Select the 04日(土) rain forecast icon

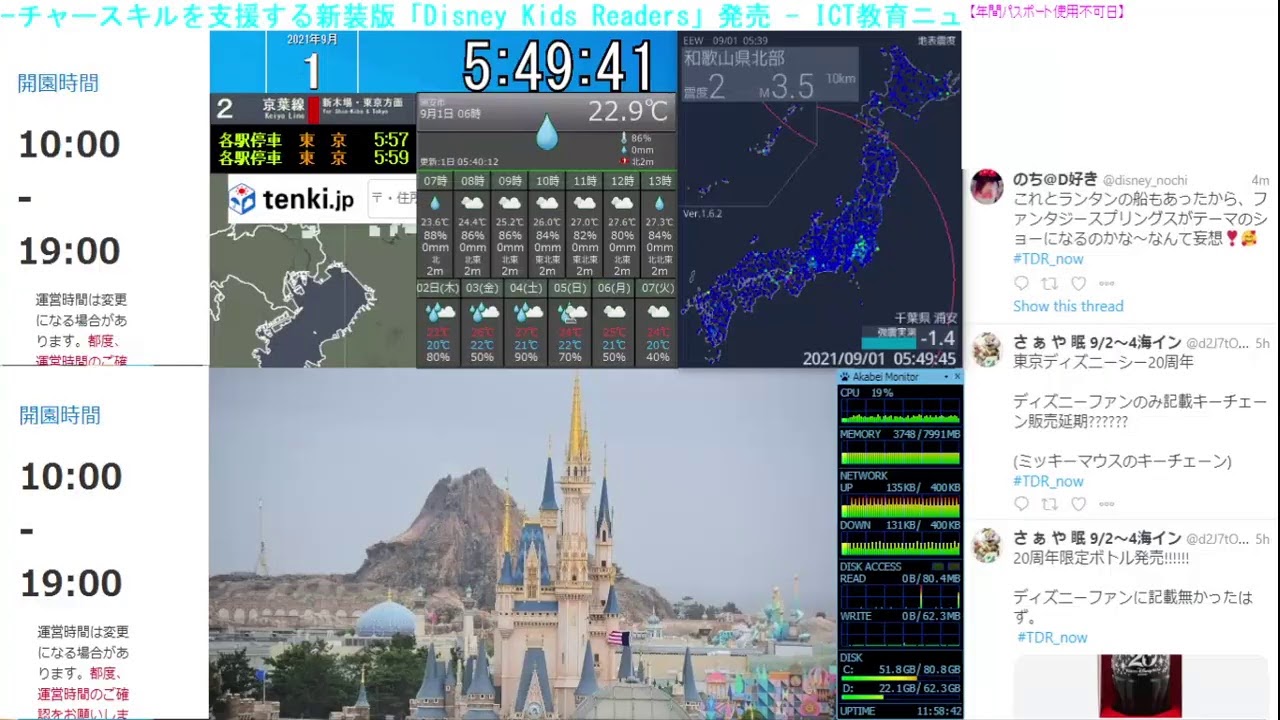[527, 313]
